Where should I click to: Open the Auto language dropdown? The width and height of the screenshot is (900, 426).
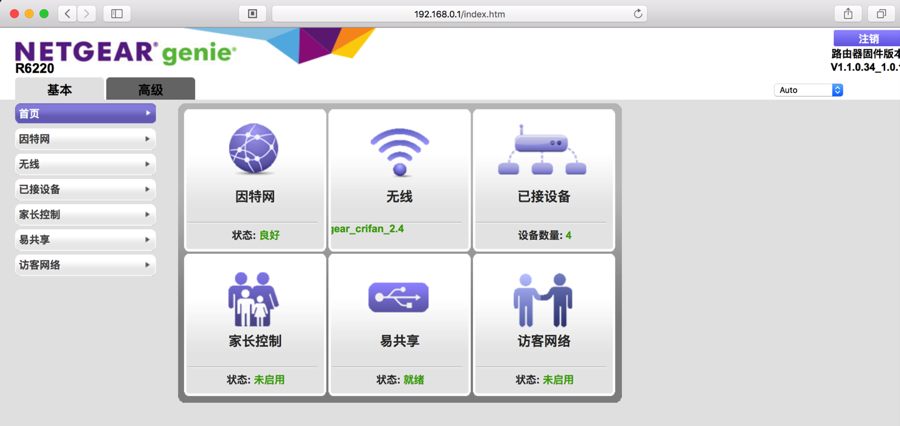tap(808, 90)
